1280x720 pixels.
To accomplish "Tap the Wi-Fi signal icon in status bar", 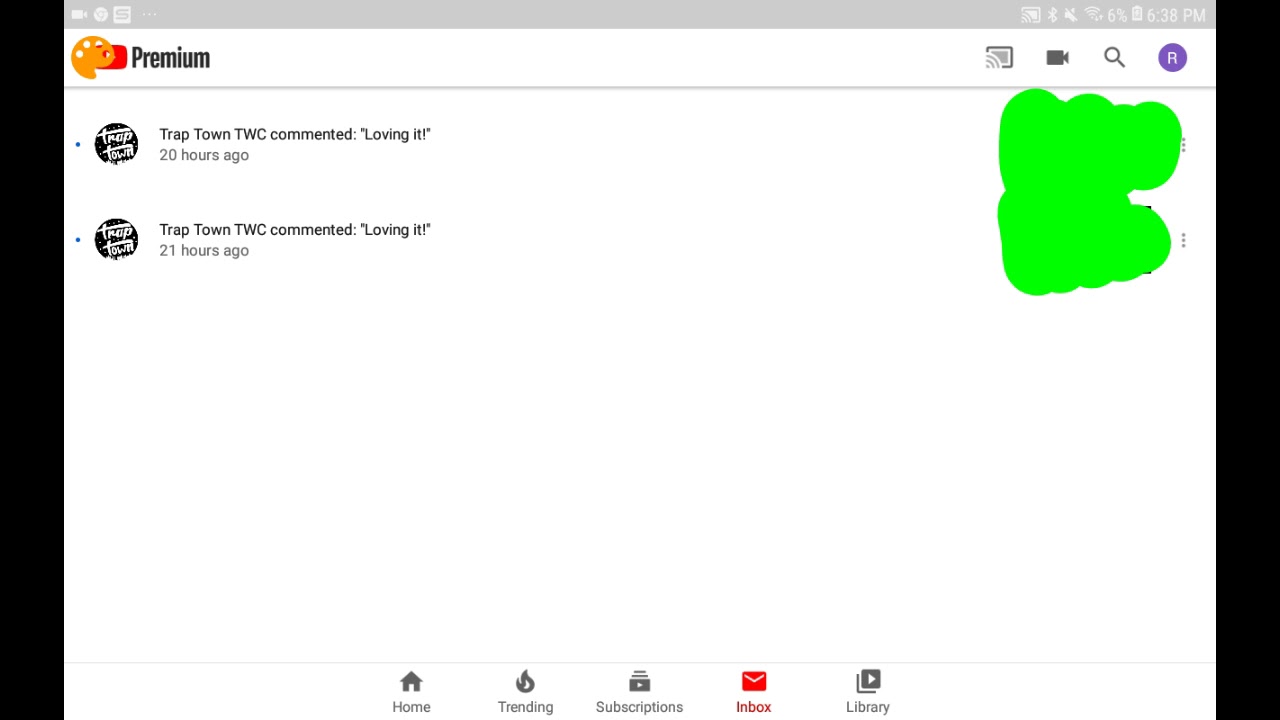I will click(x=1093, y=15).
